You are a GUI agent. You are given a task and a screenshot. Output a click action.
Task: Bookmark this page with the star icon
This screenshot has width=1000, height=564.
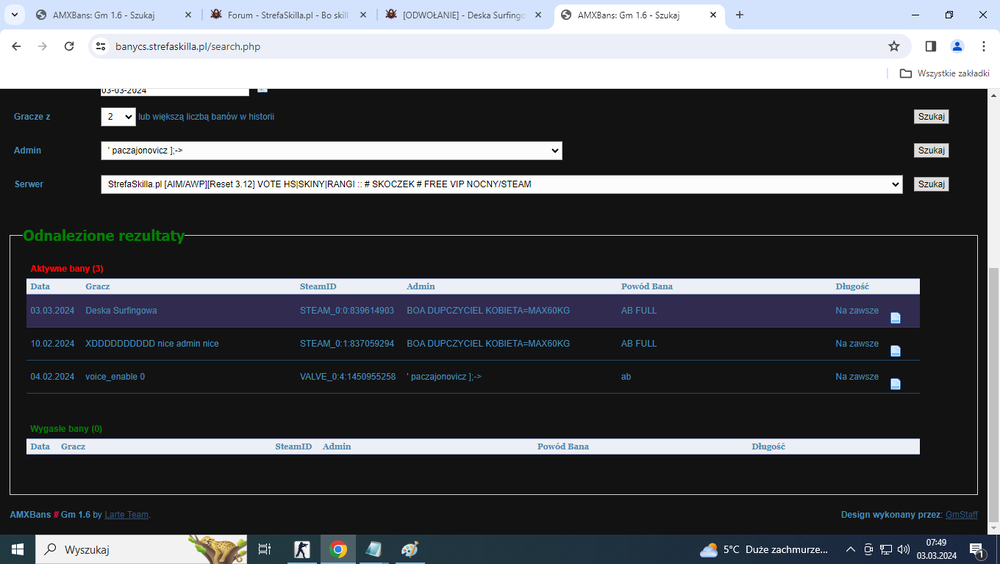coord(893,46)
